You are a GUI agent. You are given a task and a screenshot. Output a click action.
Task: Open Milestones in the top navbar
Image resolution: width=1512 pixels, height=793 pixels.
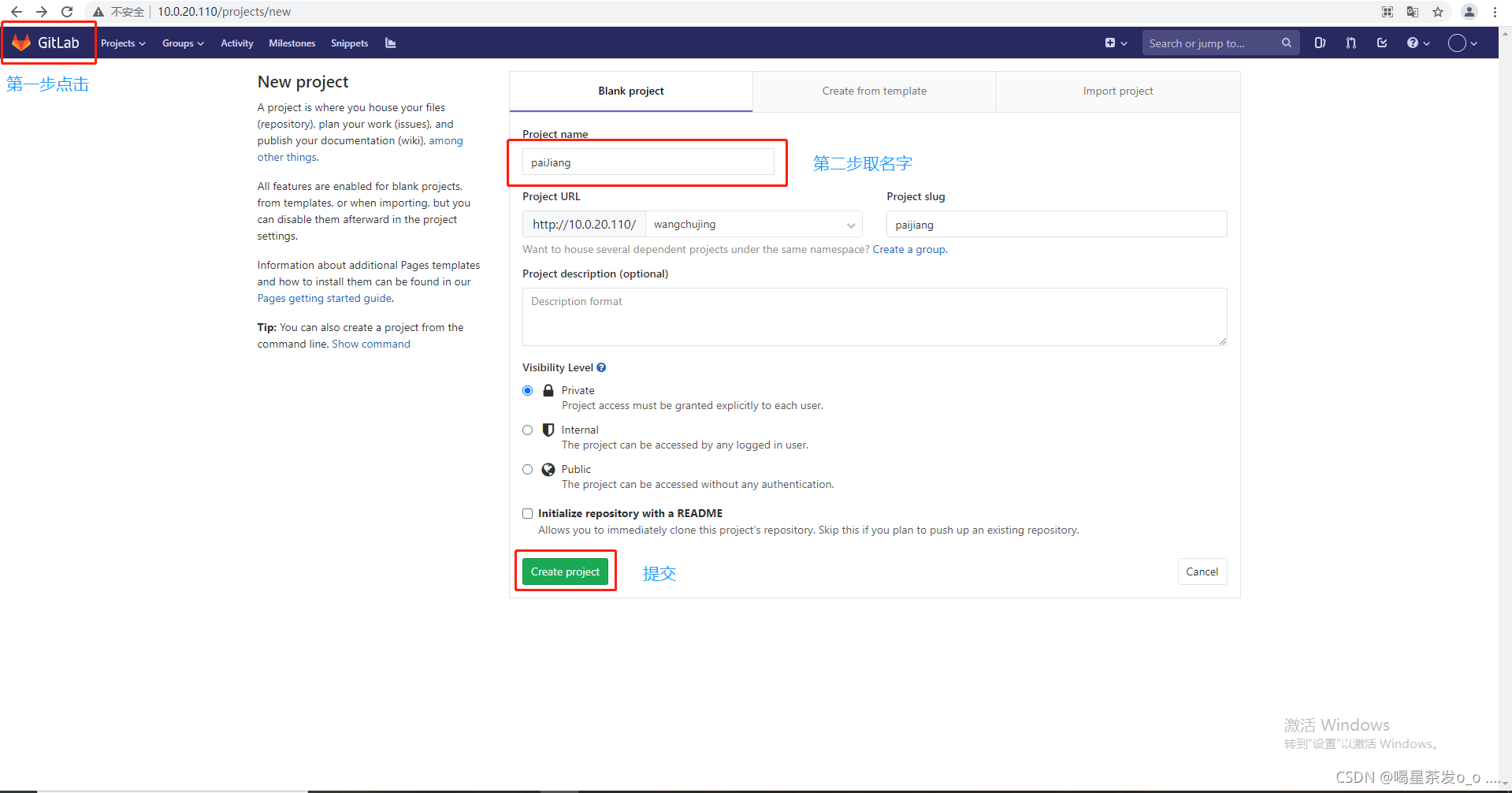coord(292,43)
